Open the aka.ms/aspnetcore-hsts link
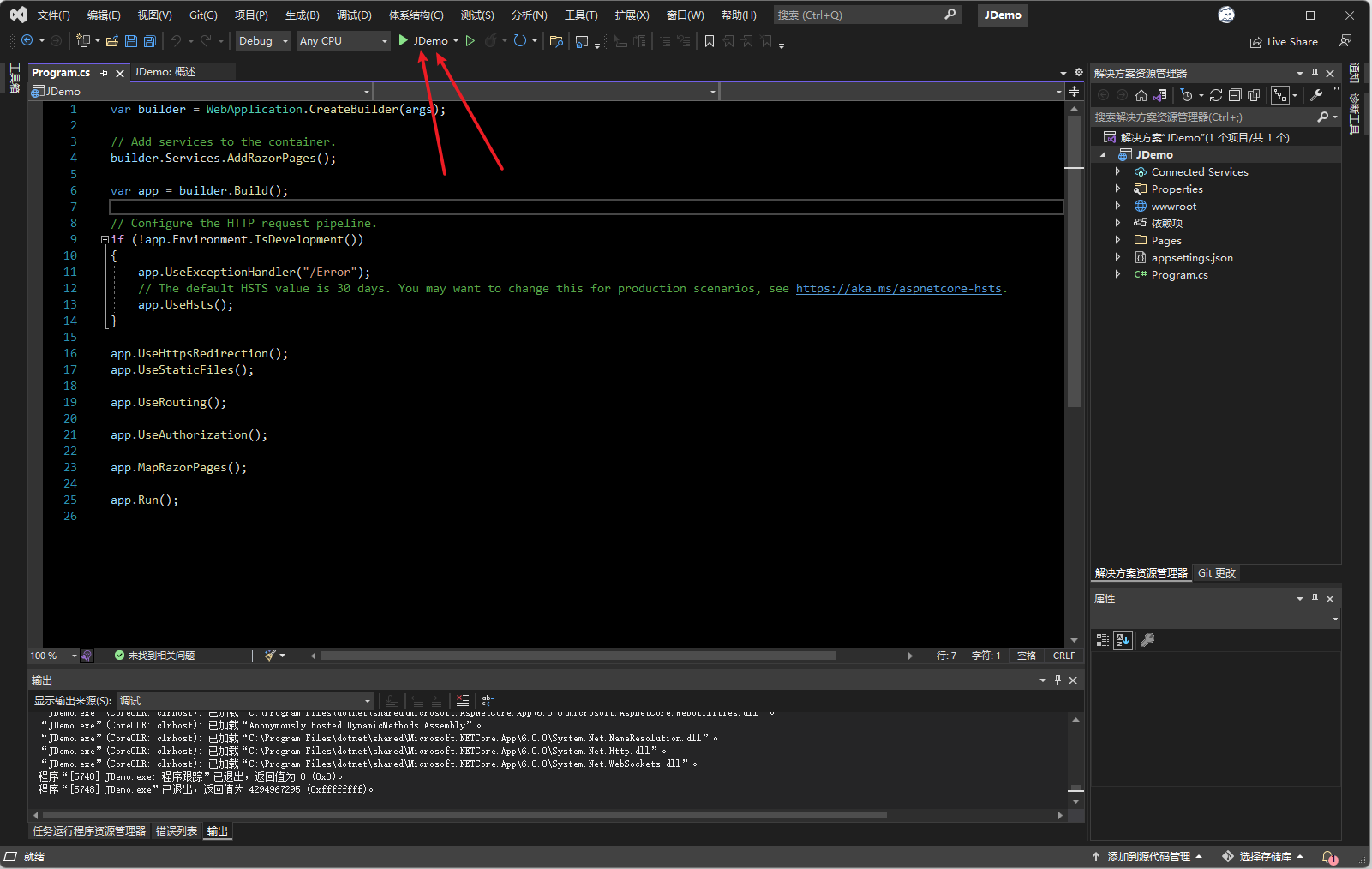Viewport: 1372px width, 869px height. [x=898, y=289]
